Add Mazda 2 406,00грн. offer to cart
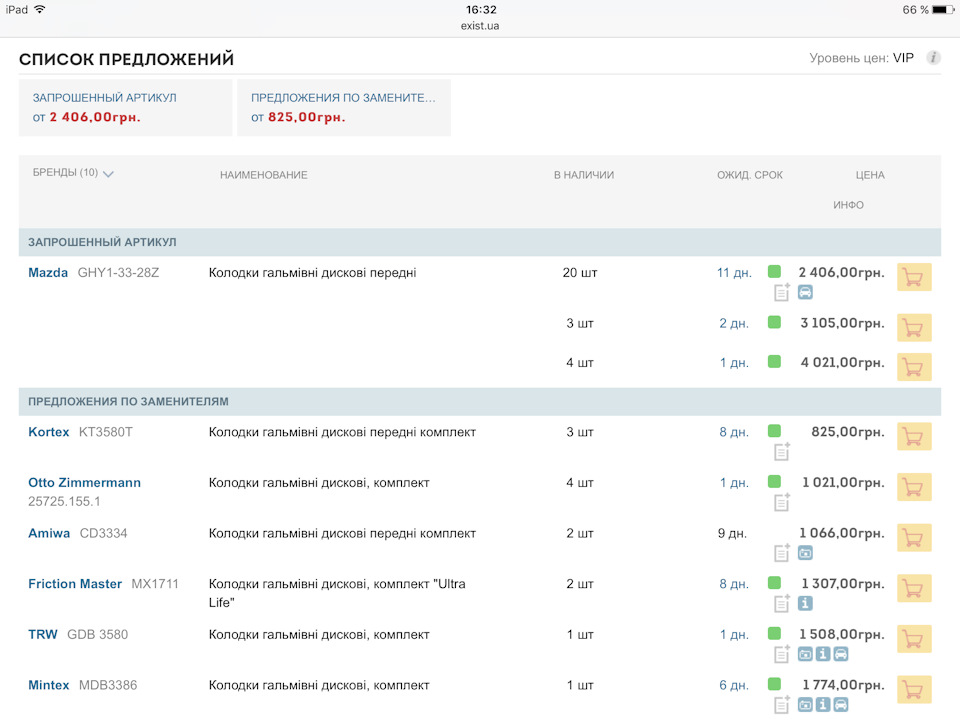Image resolution: width=960 pixels, height=720 pixels. coord(913,277)
